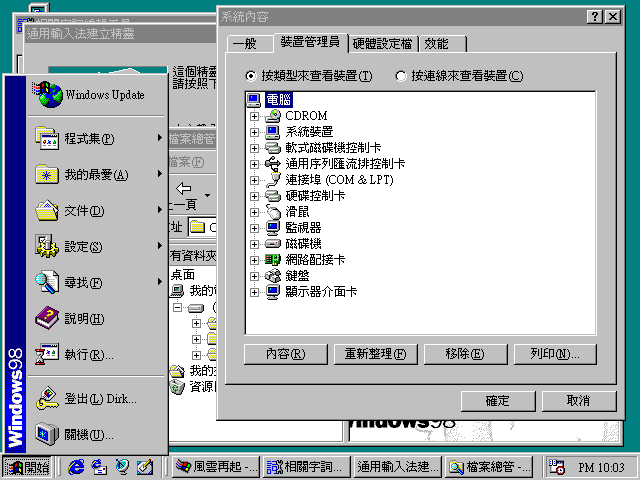Expand the 軟式磁碟機控制卡 node
This screenshot has height=480, width=640.
pos(254,148)
